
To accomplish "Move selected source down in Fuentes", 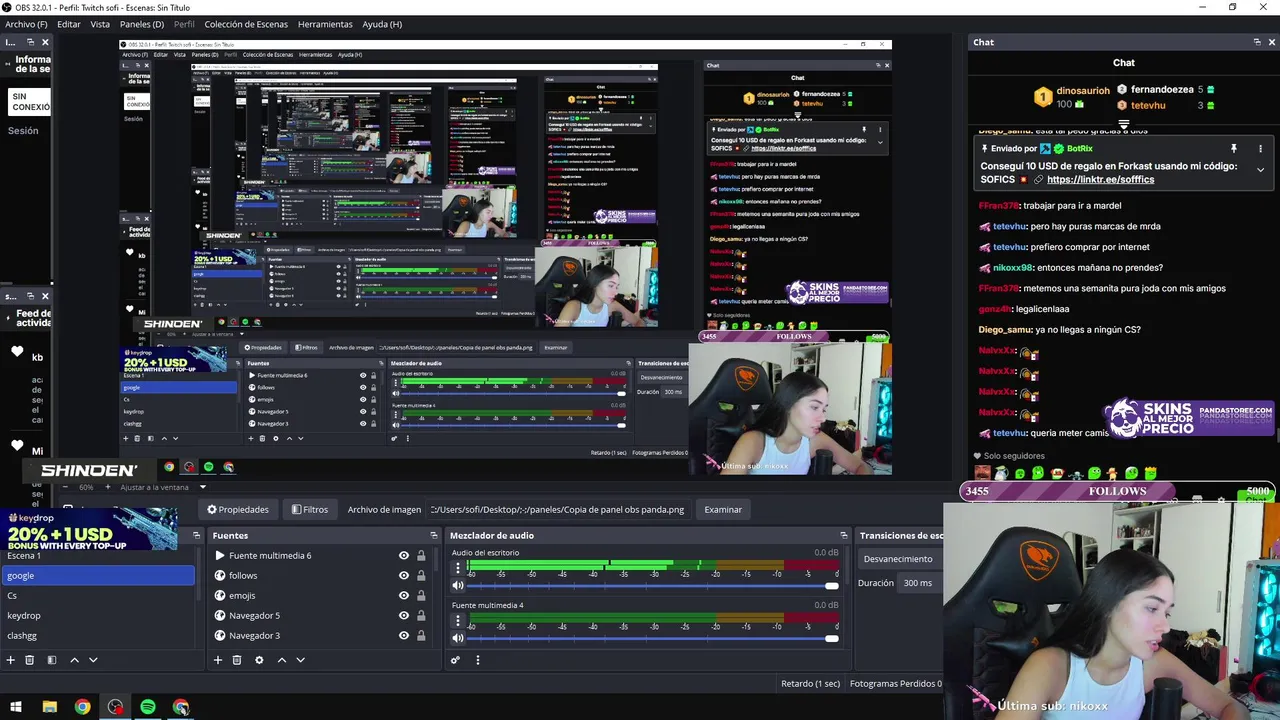I will 300,660.
